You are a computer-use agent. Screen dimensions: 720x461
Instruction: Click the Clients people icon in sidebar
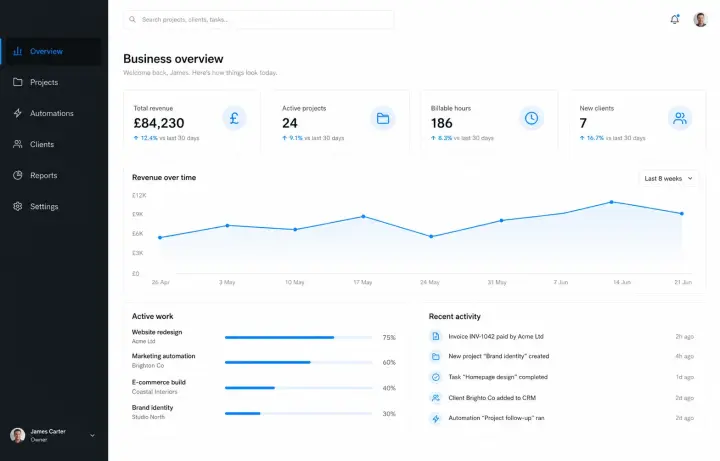point(17,144)
